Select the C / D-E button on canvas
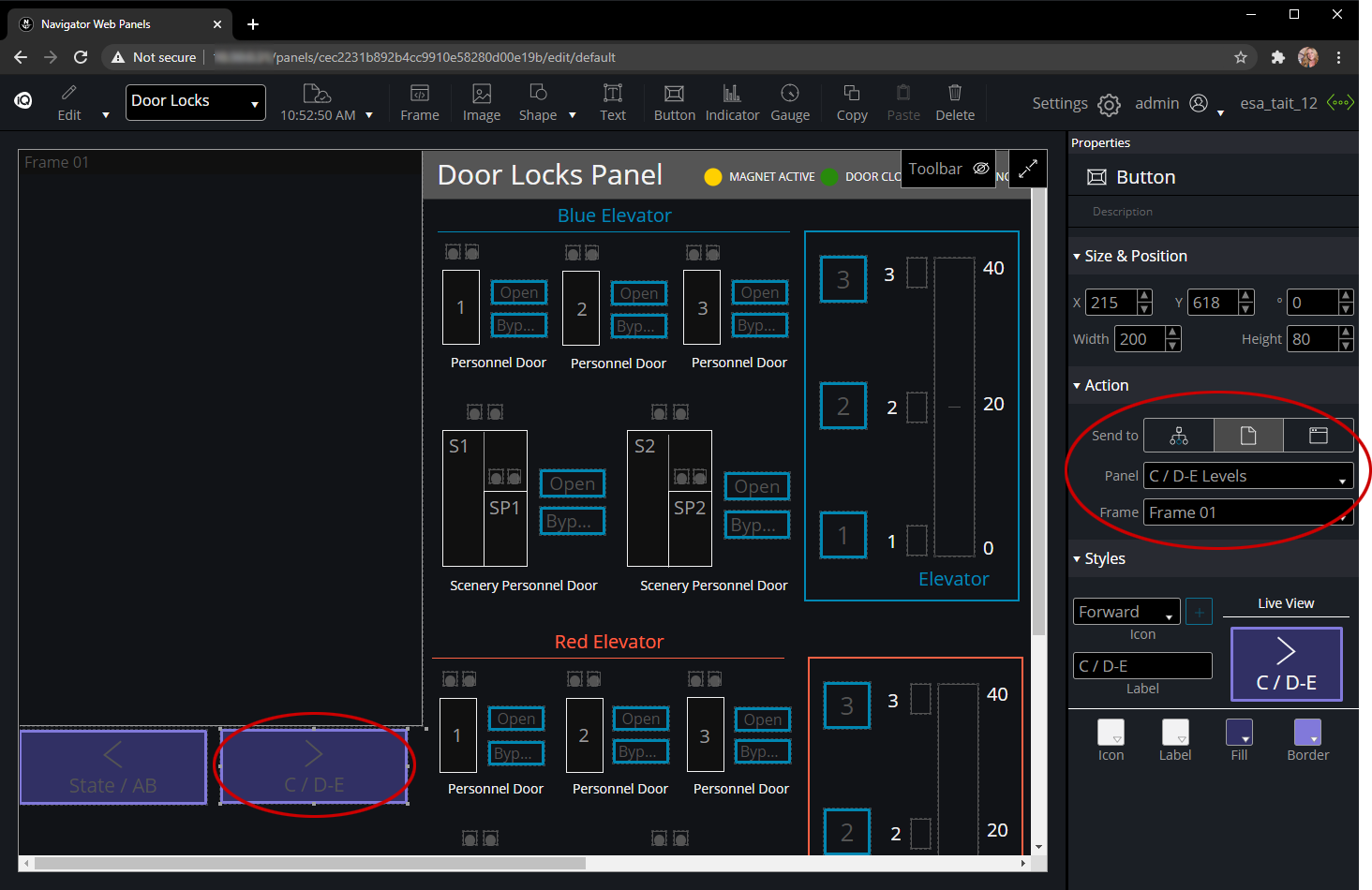Viewport: 1372px width, 890px height. coord(314,767)
